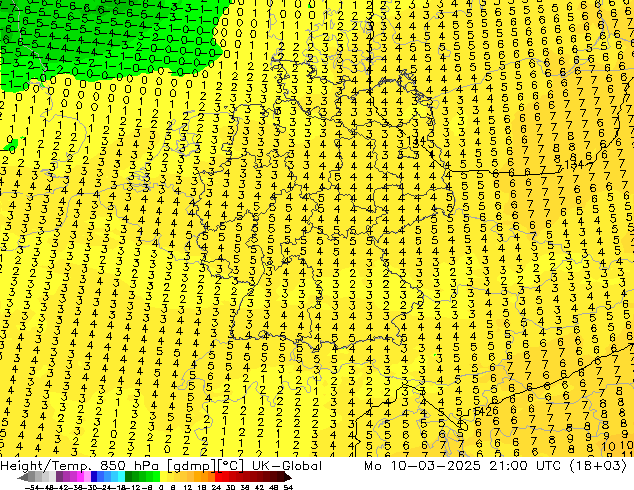Click the '0' legend value
Viewport: 634px width, 490px height.
161,488
